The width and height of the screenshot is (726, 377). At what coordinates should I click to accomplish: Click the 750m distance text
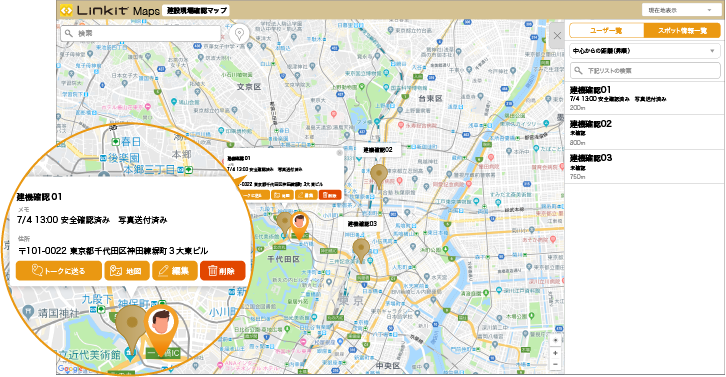pyautogui.click(x=577, y=177)
